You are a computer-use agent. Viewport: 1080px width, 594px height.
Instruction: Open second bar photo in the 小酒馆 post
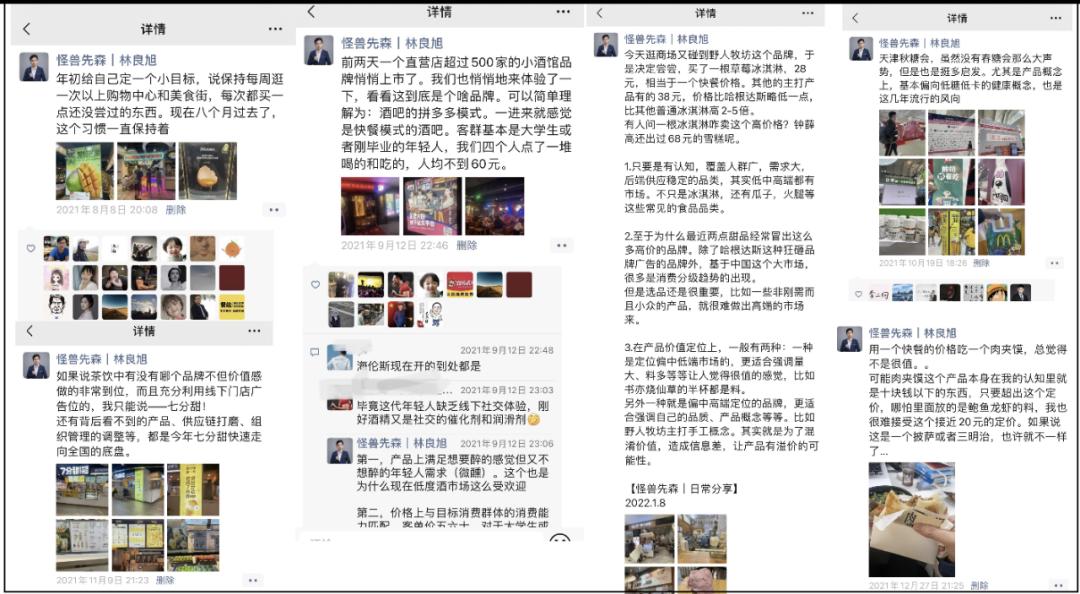tap(433, 206)
